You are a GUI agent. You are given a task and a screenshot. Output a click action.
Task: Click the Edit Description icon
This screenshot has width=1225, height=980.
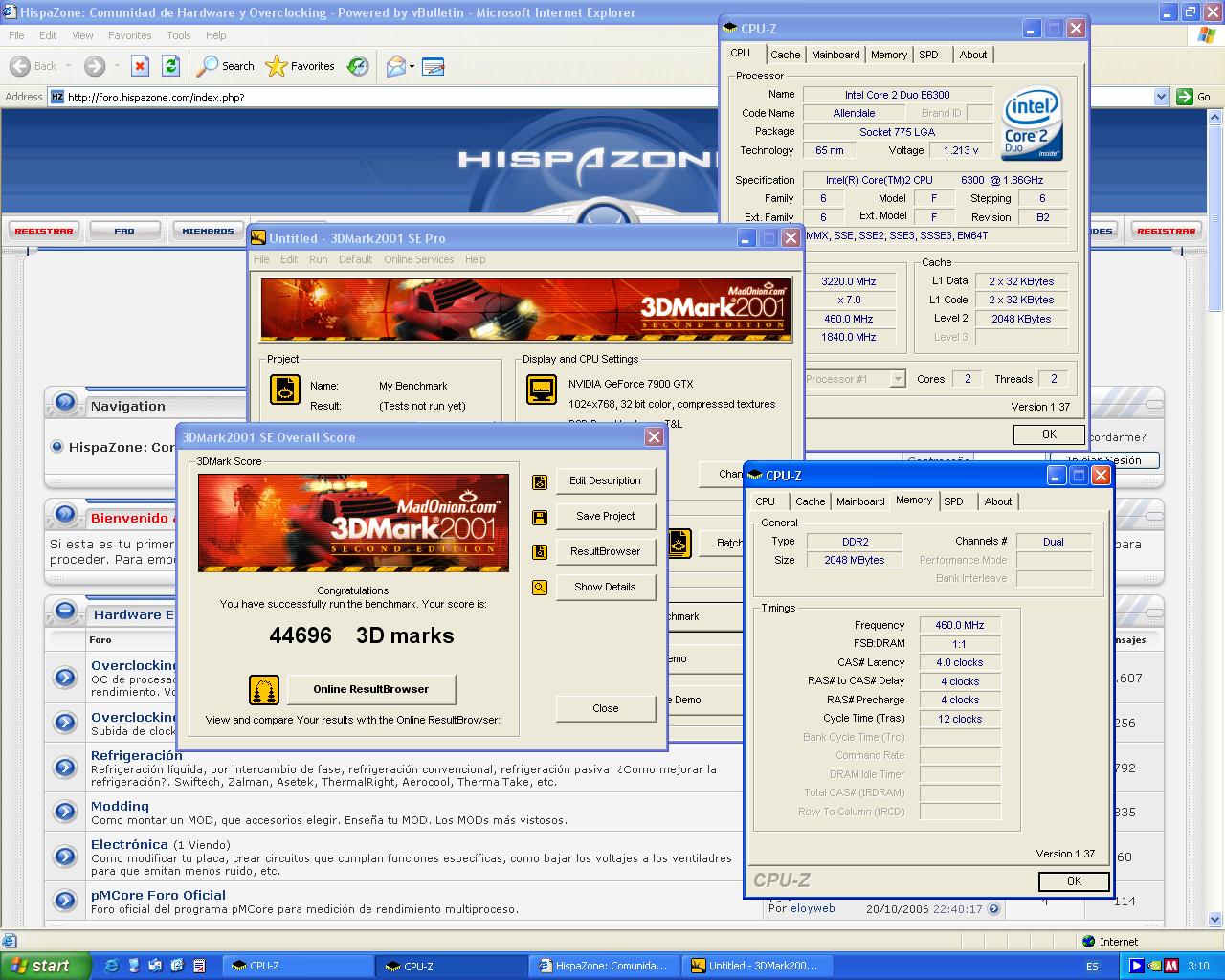[x=540, y=481]
